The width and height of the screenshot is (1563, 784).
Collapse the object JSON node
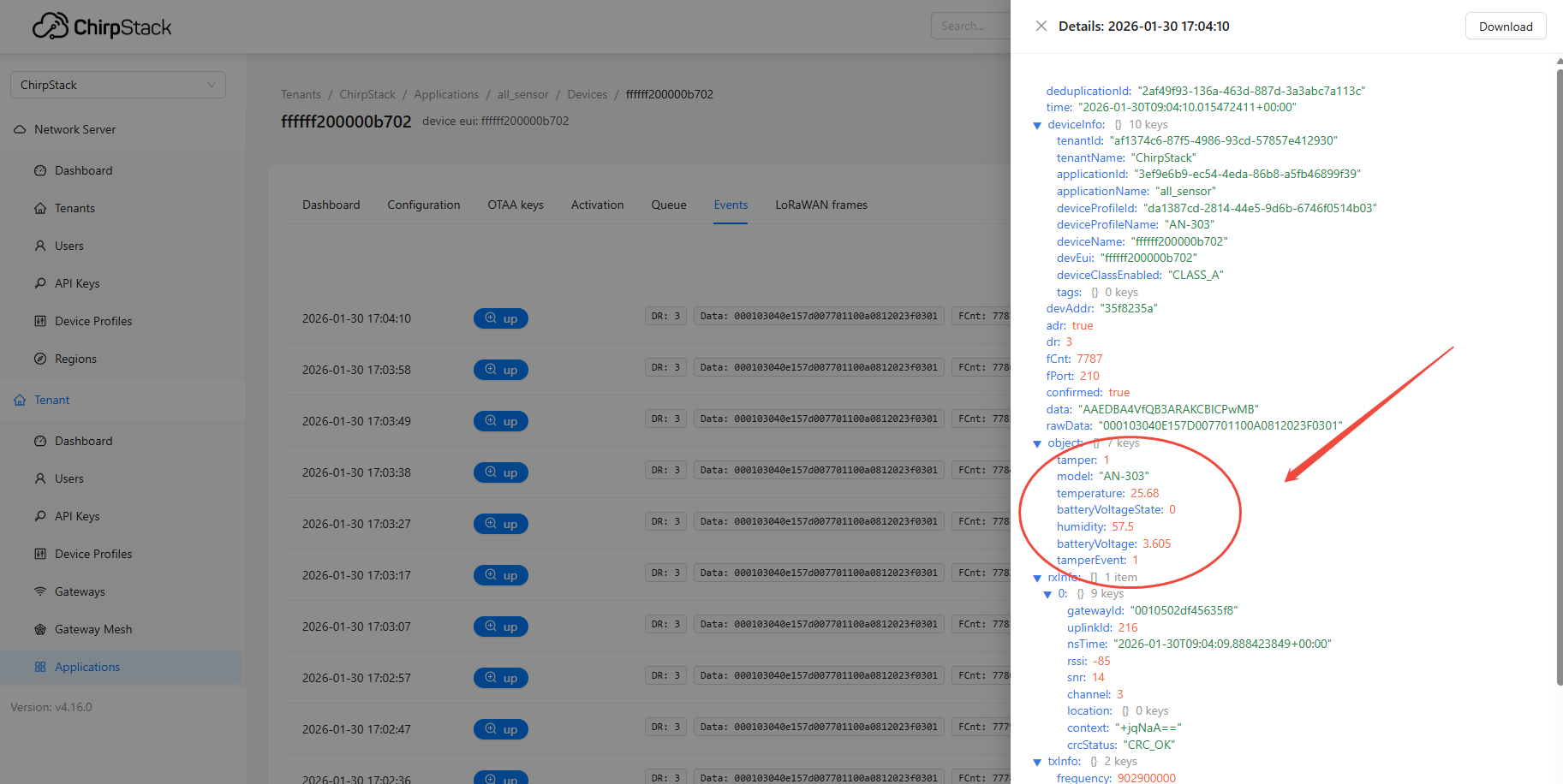click(1037, 443)
